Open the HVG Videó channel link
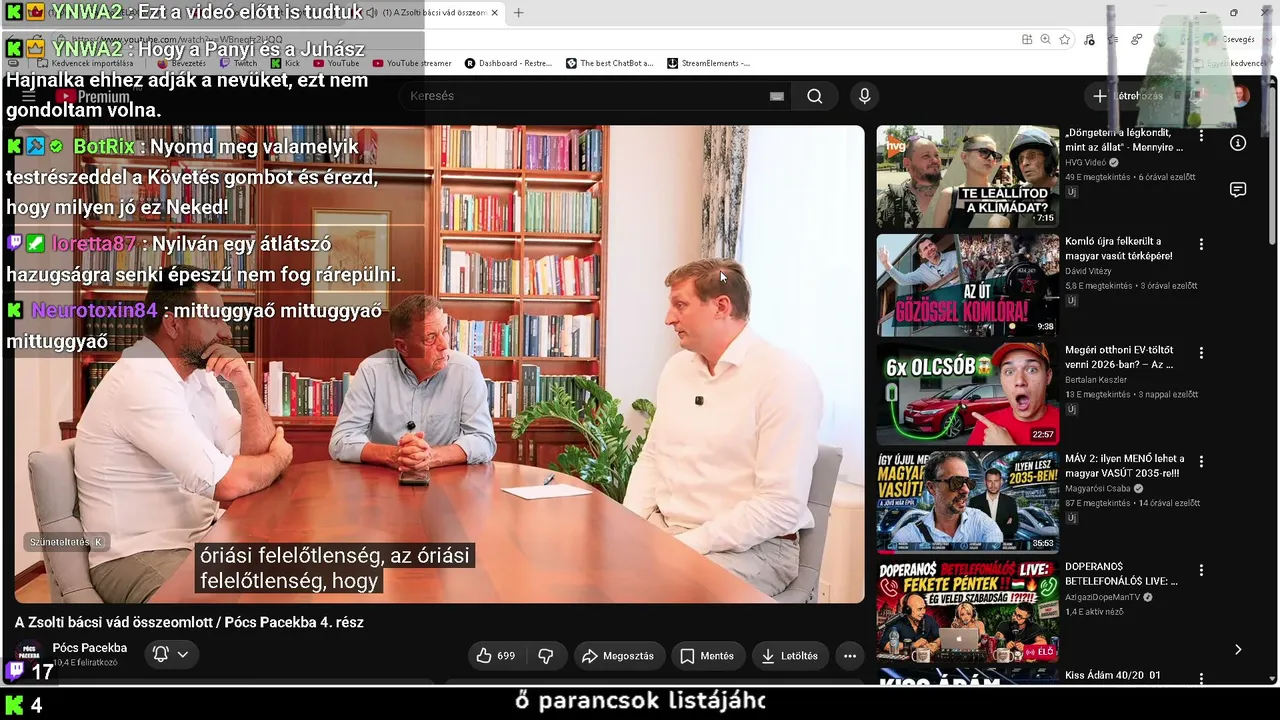This screenshot has height=720, width=1280. click(x=1085, y=162)
